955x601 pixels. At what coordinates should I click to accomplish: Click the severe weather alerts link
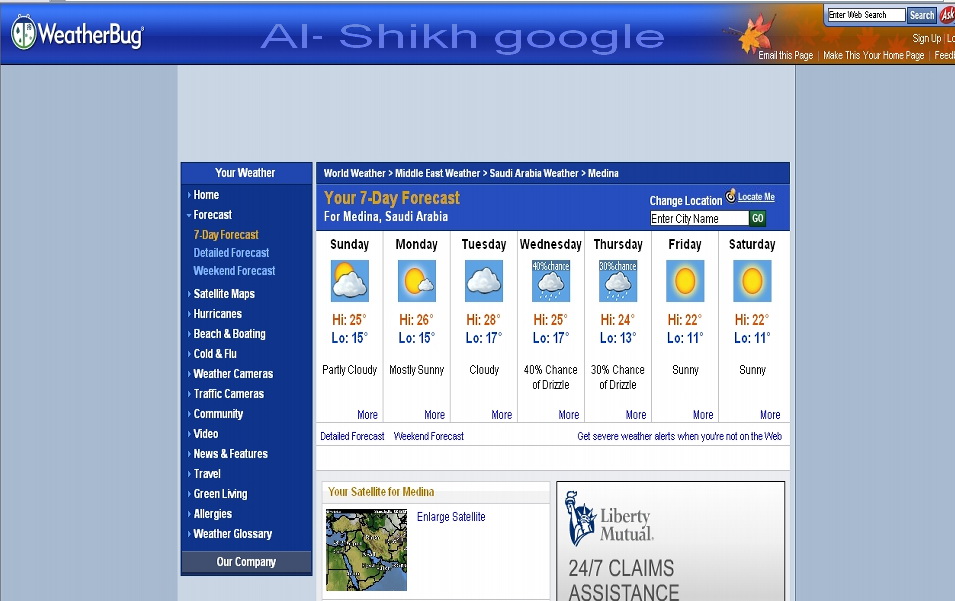(680, 436)
